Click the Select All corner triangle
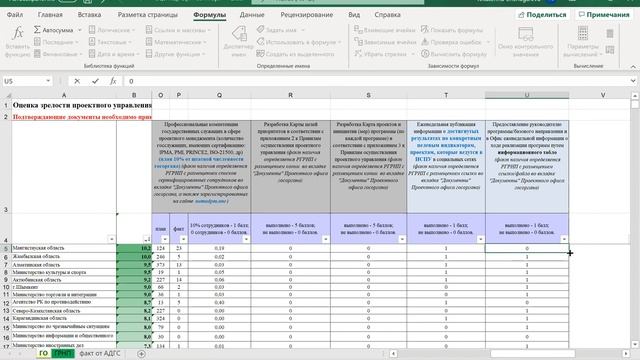Viewport: 640px width, 360px height. click(7, 95)
